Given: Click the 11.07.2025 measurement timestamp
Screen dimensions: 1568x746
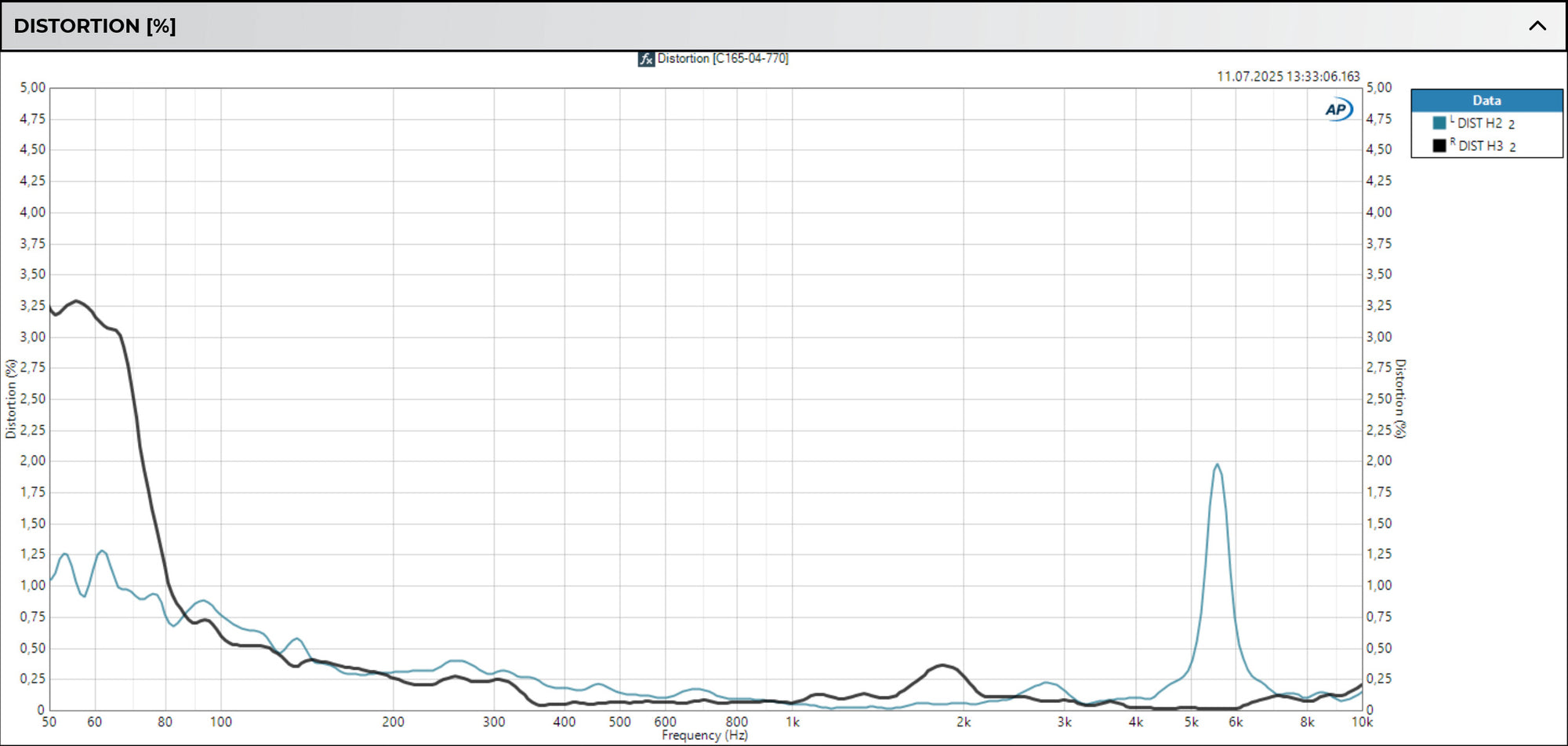Looking at the screenshot, I should click(x=1287, y=76).
